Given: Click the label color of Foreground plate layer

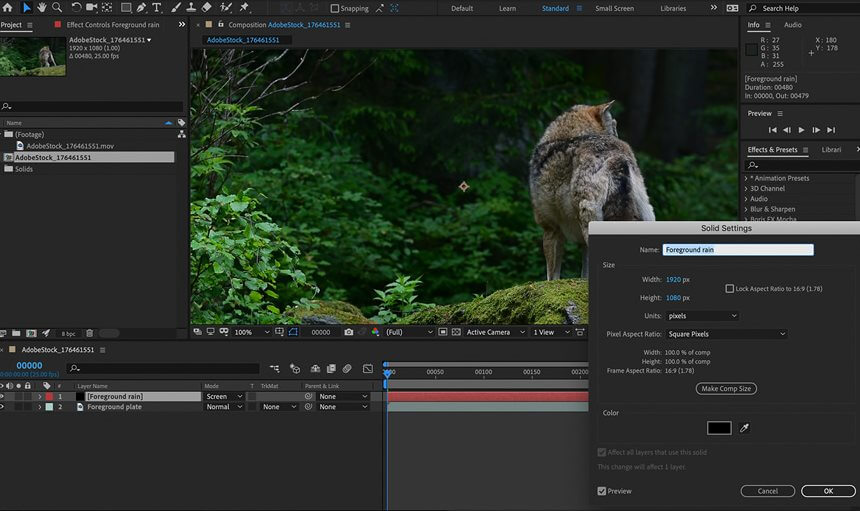Looking at the screenshot, I should point(49,407).
